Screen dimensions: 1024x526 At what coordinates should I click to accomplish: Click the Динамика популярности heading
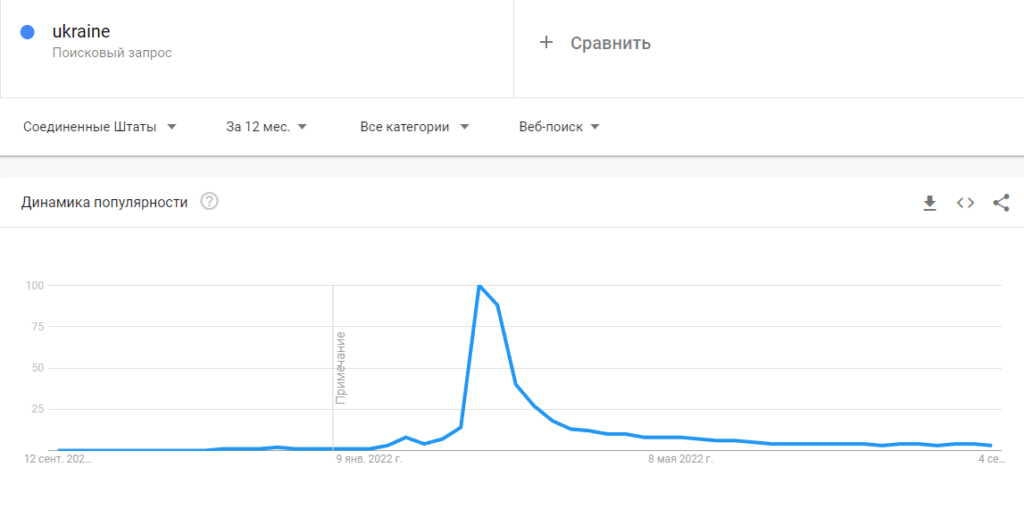[104, 203]
